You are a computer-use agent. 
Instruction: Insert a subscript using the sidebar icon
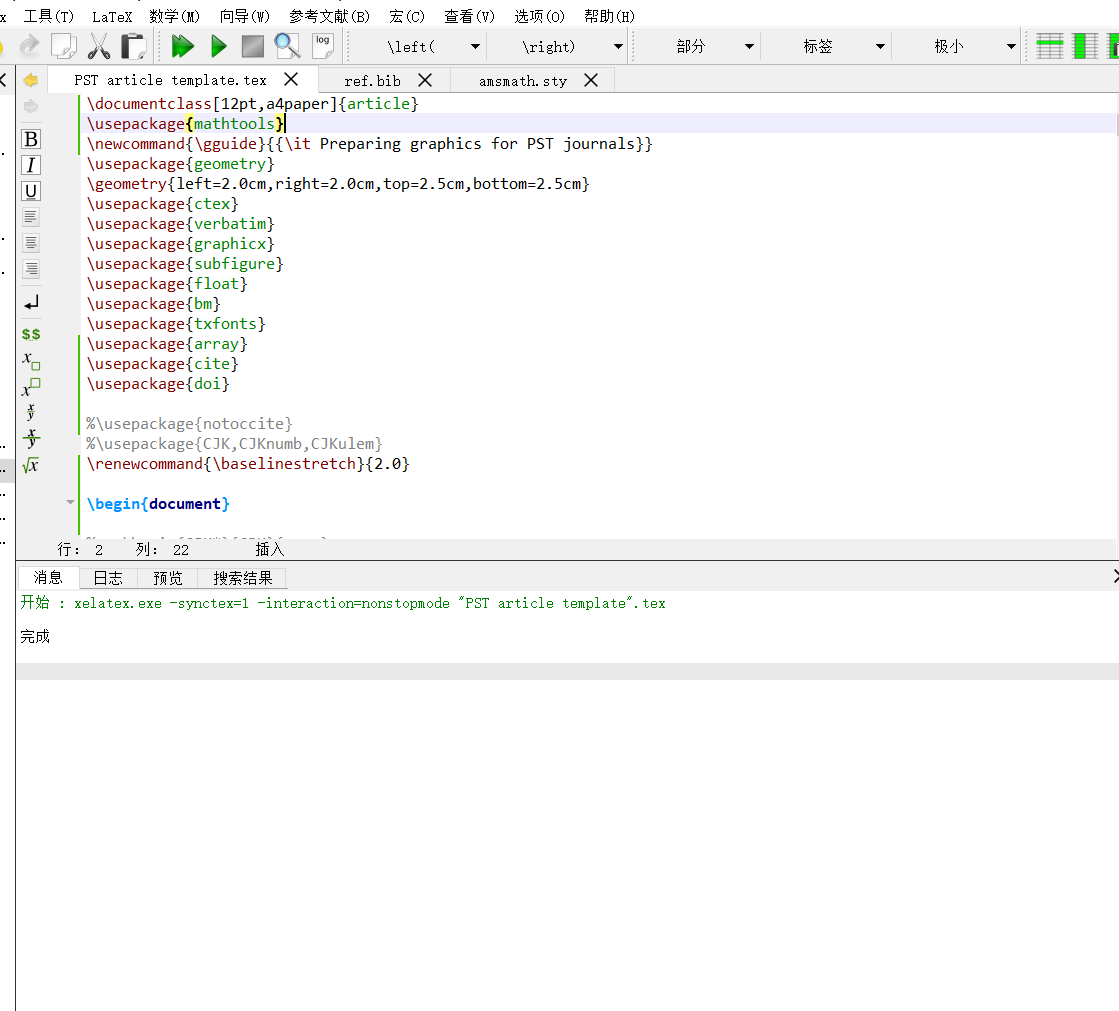[x=30, y=361]
